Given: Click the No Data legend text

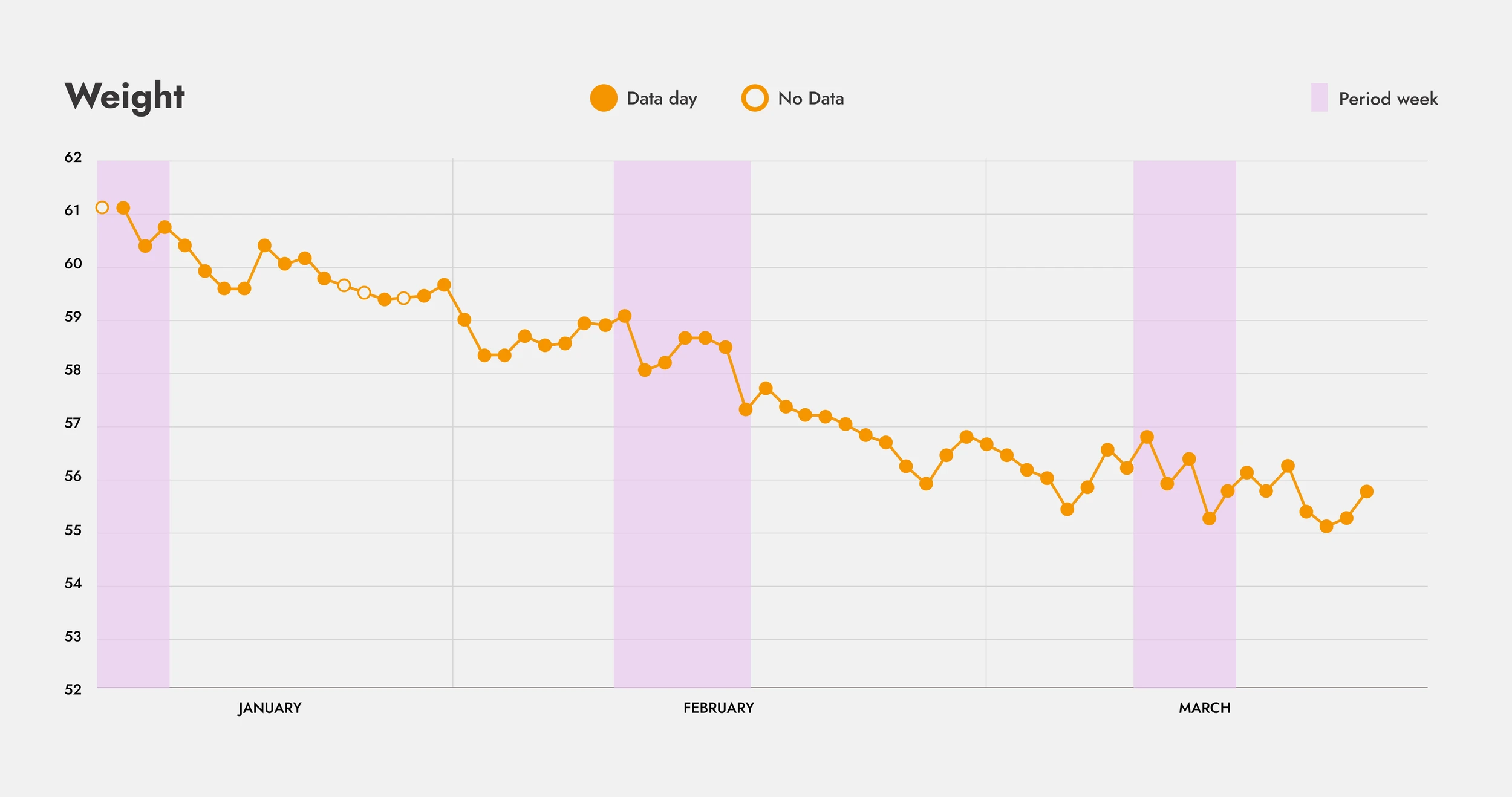Looking at the screenshot, I should tap(811, 99).
